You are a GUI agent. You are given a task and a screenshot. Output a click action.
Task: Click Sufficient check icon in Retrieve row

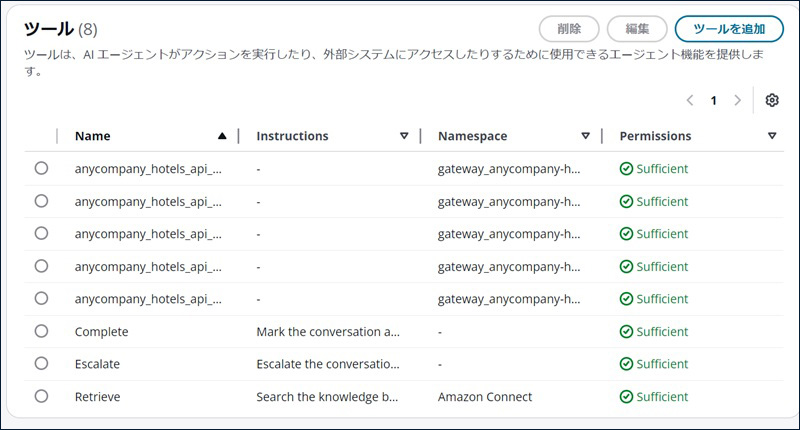tap(626, 397)
